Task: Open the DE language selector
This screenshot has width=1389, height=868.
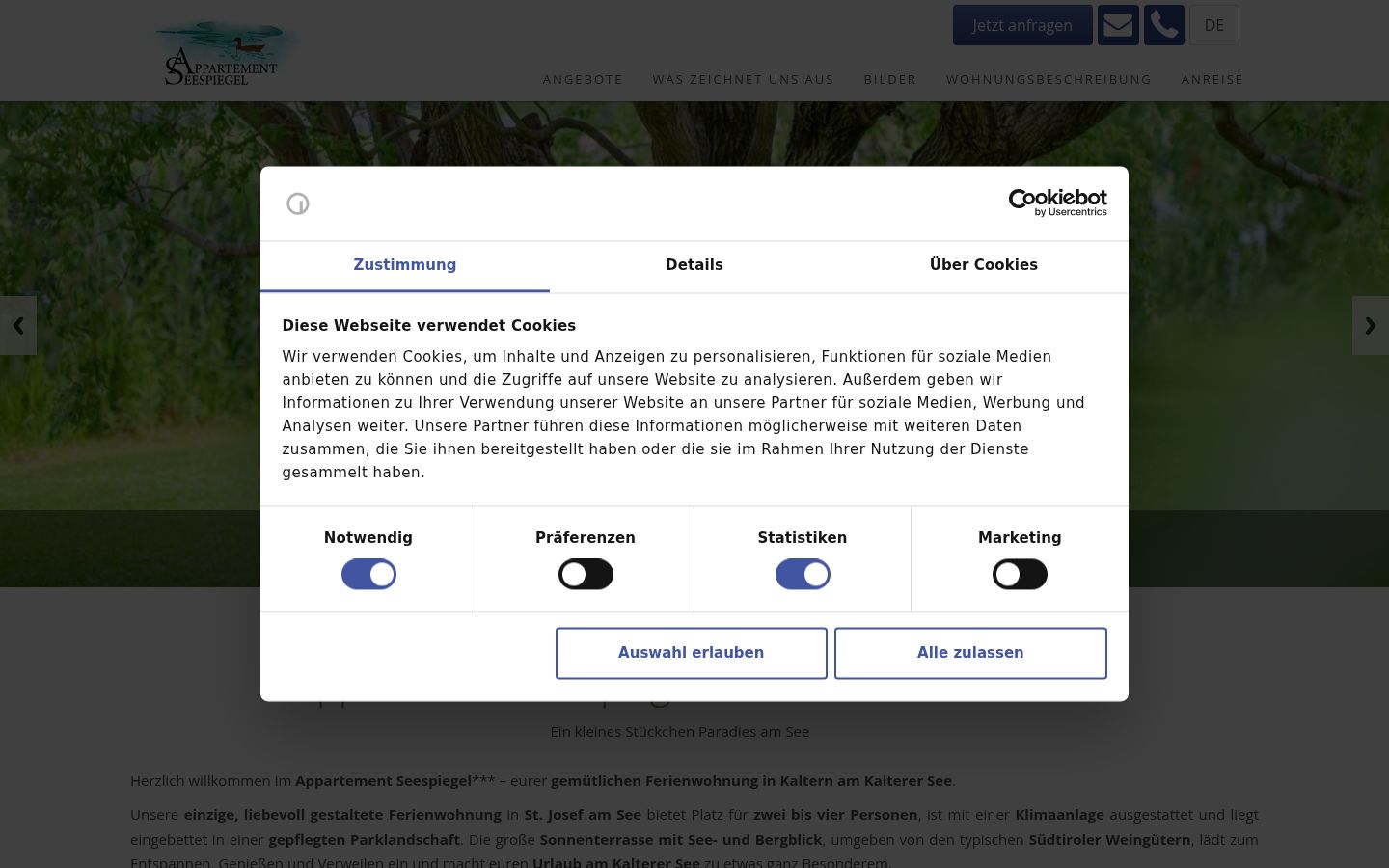Action: pos(1213,25)
